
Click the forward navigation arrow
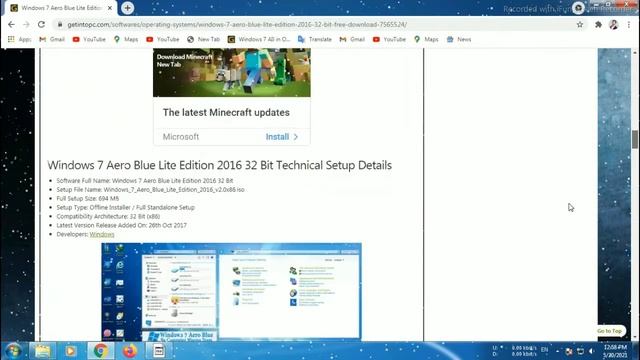[26, 24]
